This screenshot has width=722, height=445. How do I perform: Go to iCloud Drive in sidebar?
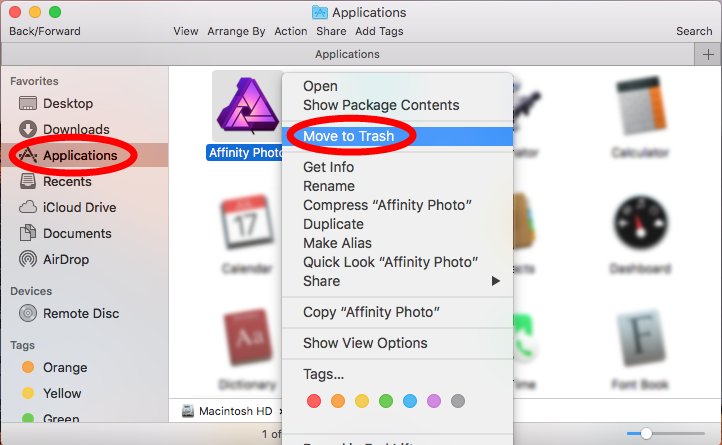point(79,207)
